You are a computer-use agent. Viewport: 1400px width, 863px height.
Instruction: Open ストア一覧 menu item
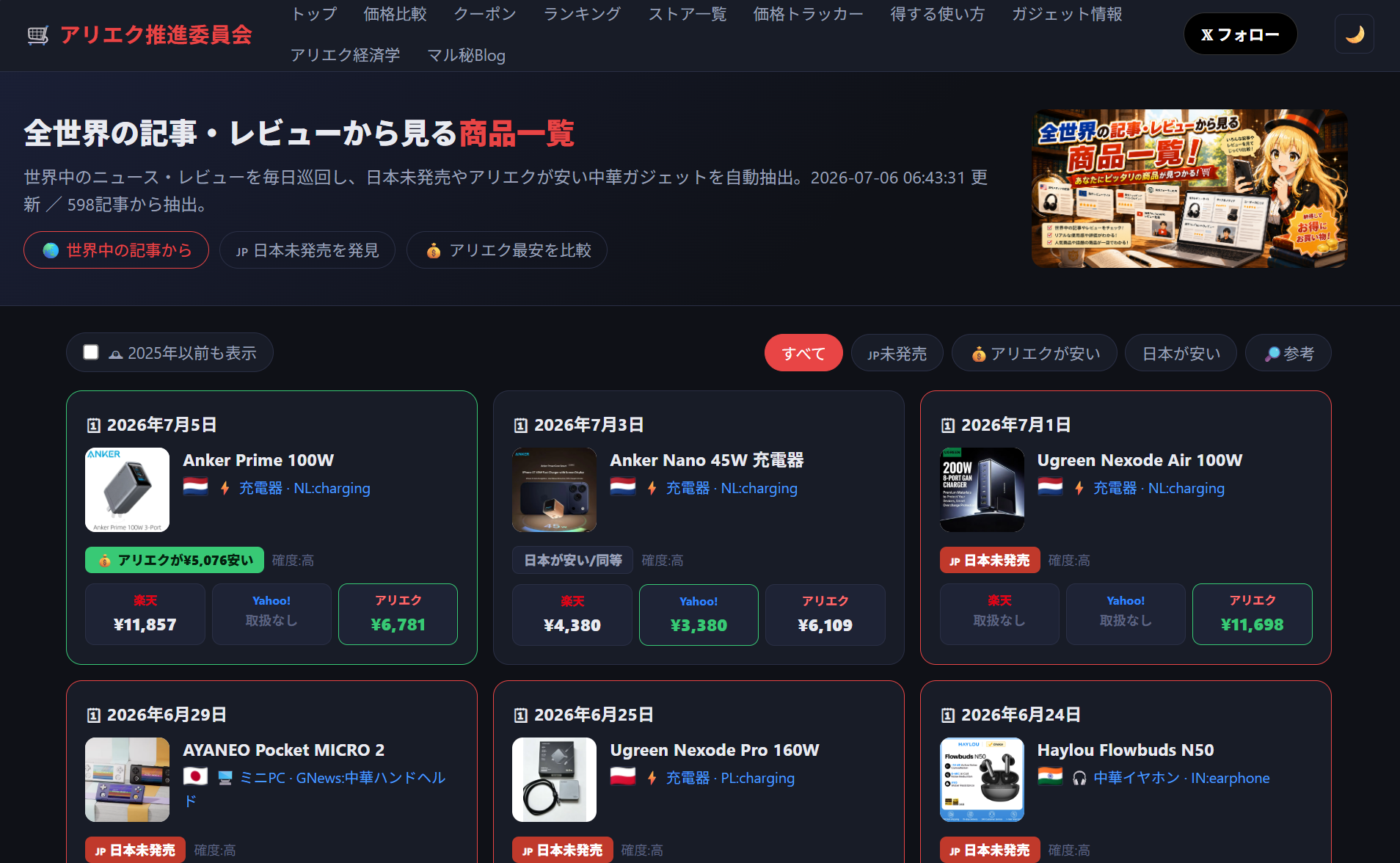click(687, 14)
